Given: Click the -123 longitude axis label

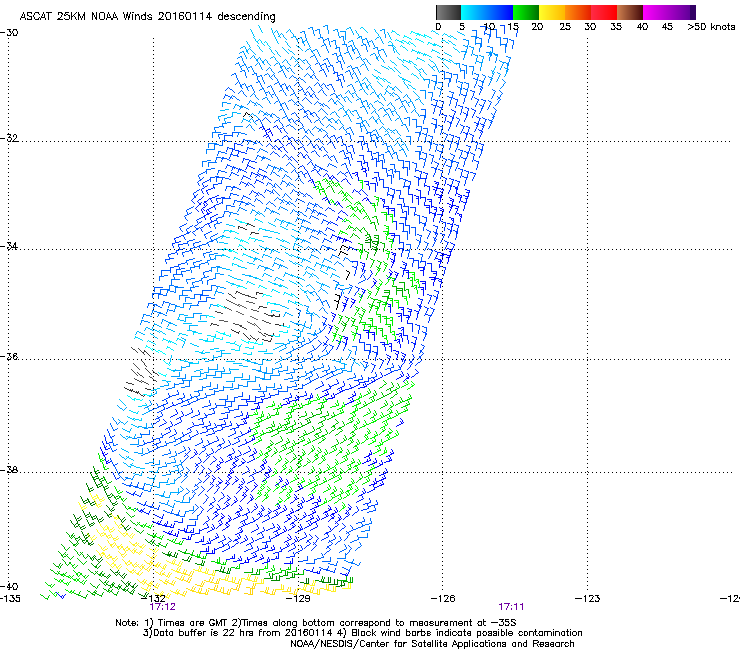Looking at the screenshot, I should point(588,599).
